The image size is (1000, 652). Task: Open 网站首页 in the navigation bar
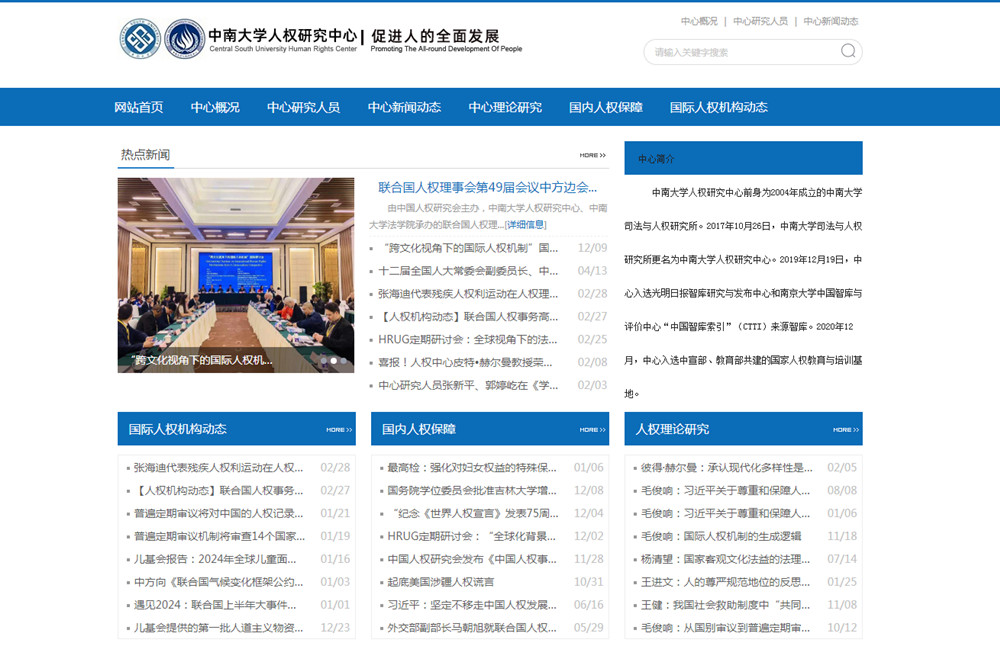point(139,107)
